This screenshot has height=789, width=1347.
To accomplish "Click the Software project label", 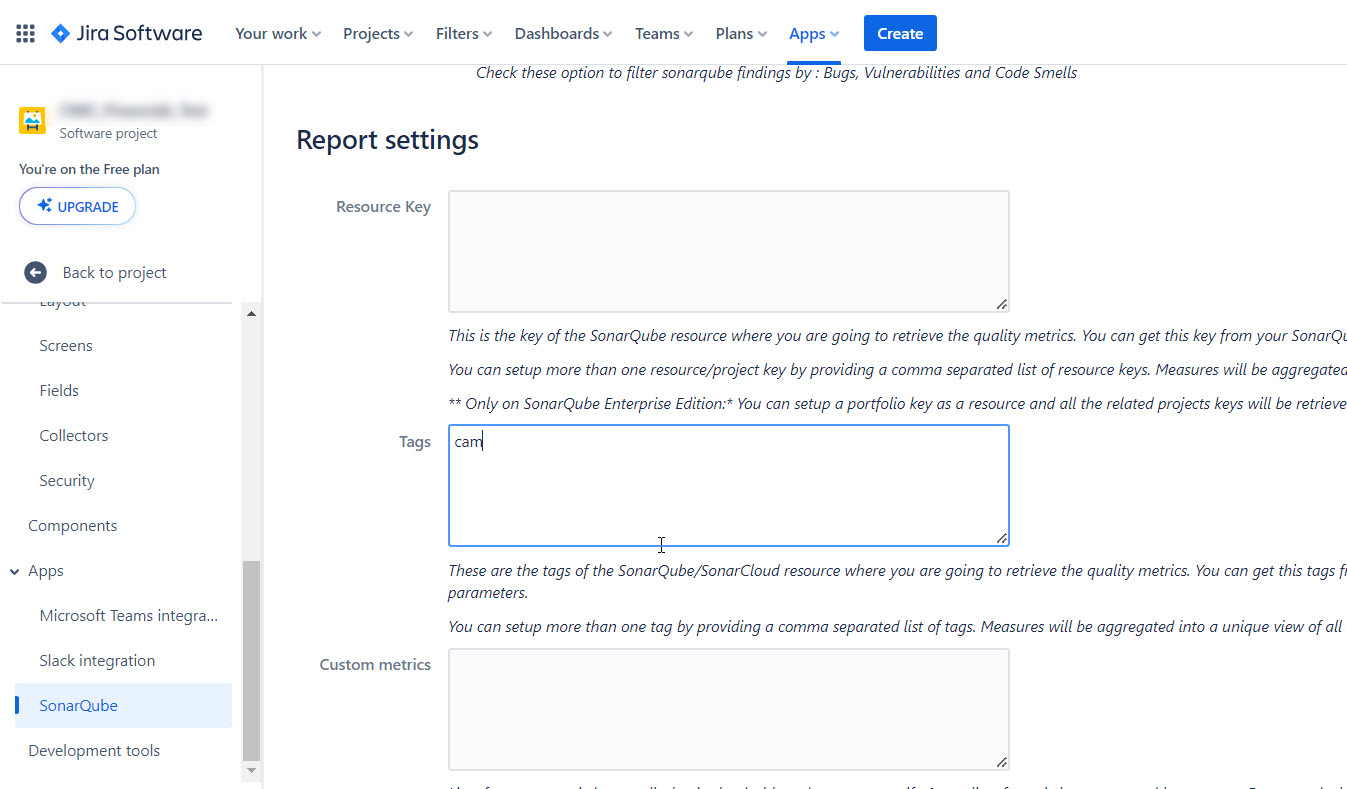I will (x=108, y=133).
